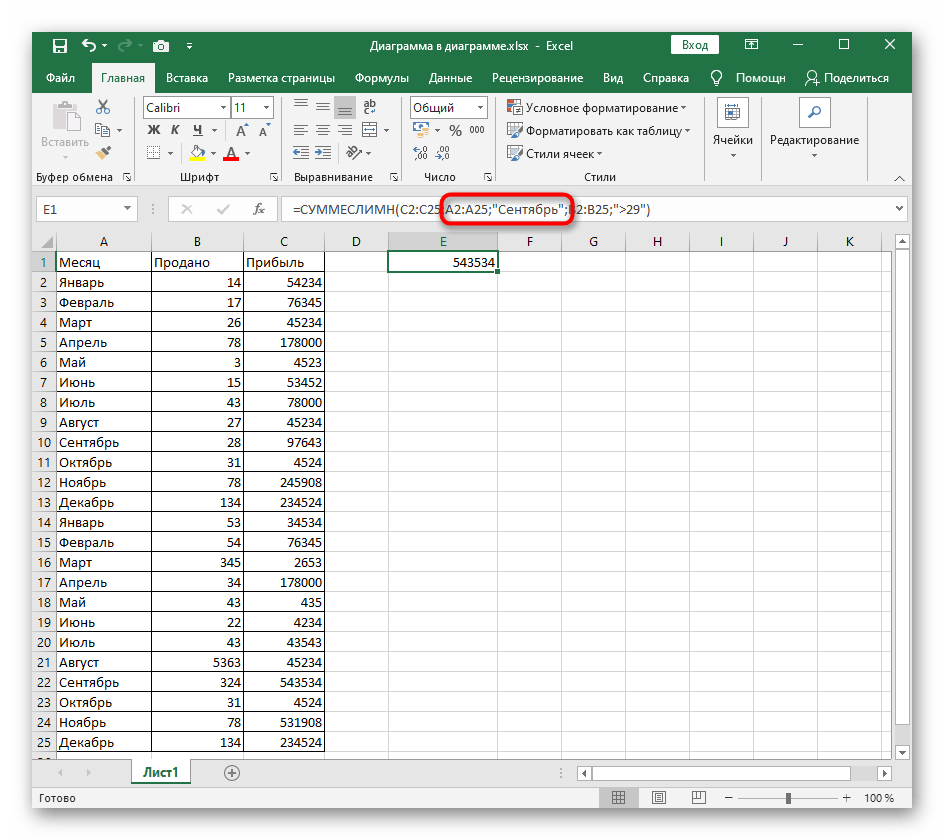The height and width of the screenshot is (840, 944).
Task: Open the Calibri font name dropdown
Action: tap(221, 107)
